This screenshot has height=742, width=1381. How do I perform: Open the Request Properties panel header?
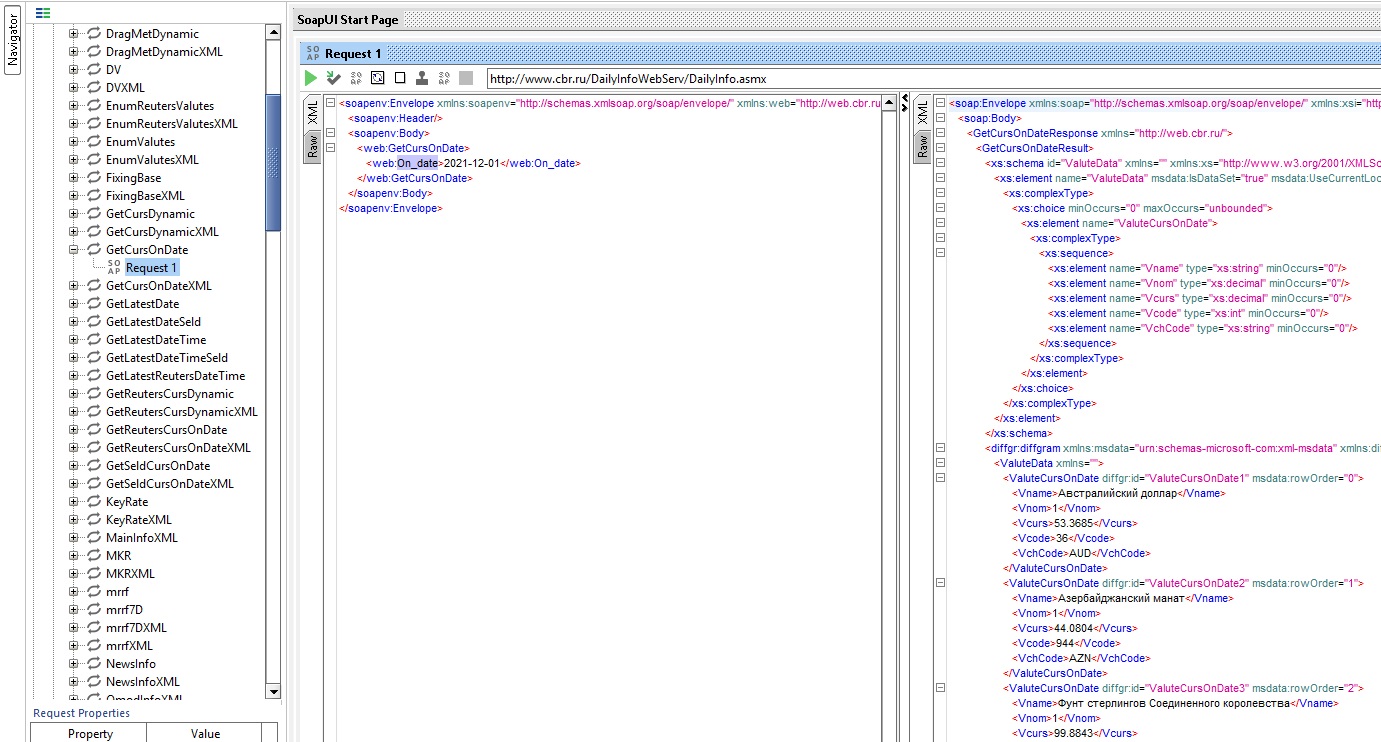pyautogui.click(x=82, y=713)
